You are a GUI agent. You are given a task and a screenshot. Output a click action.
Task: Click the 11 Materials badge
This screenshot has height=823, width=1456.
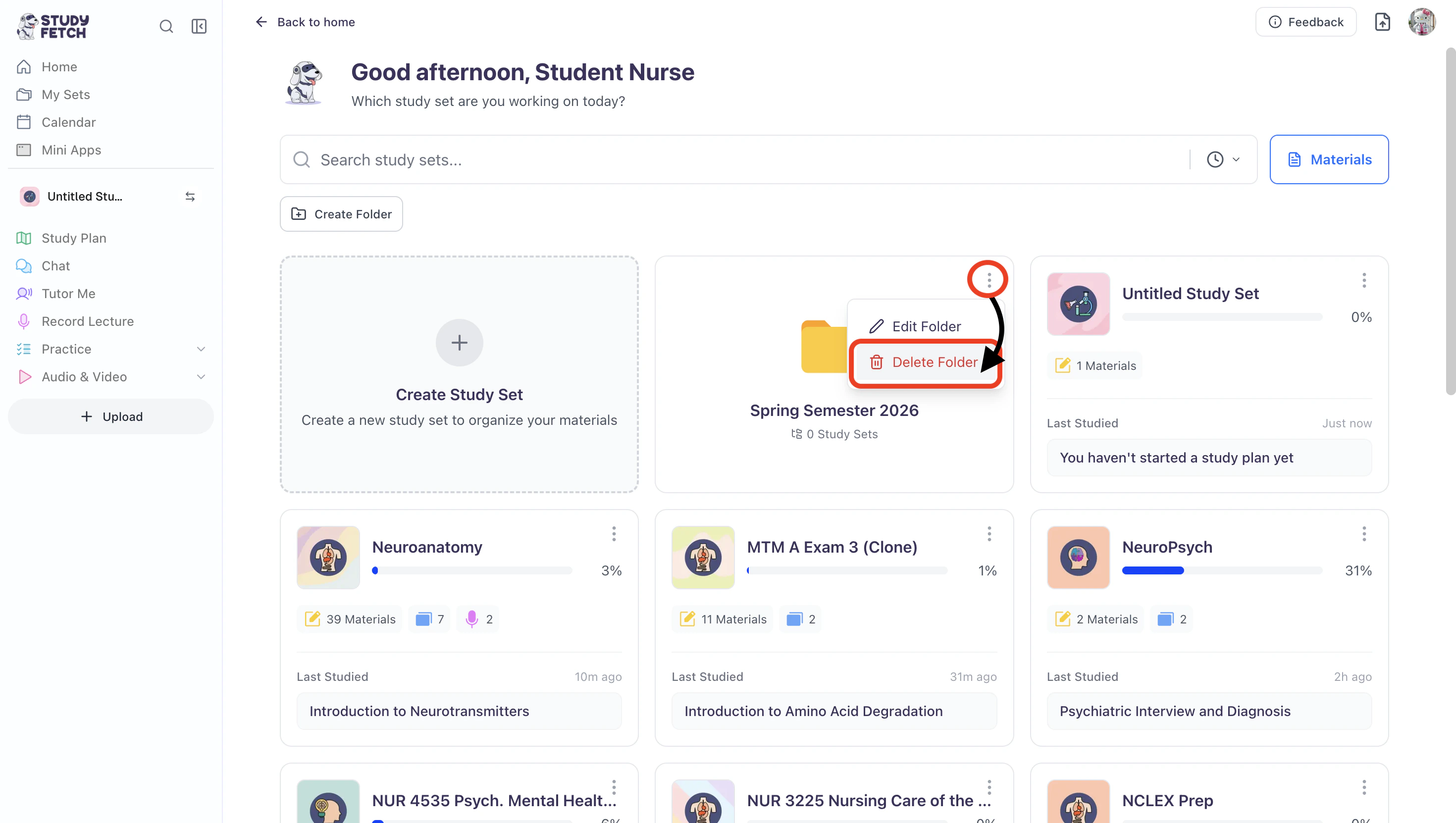click(723, 619)
